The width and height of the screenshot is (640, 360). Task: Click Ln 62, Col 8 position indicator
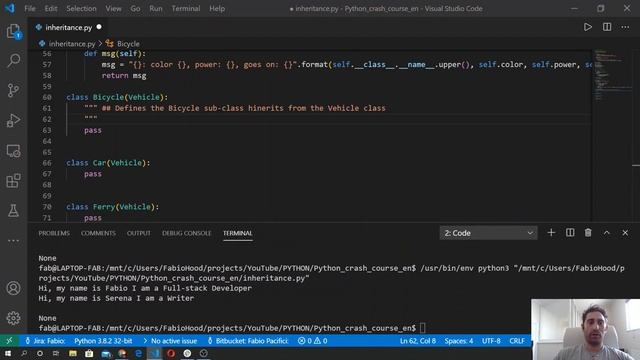click(x=418, y=340)
